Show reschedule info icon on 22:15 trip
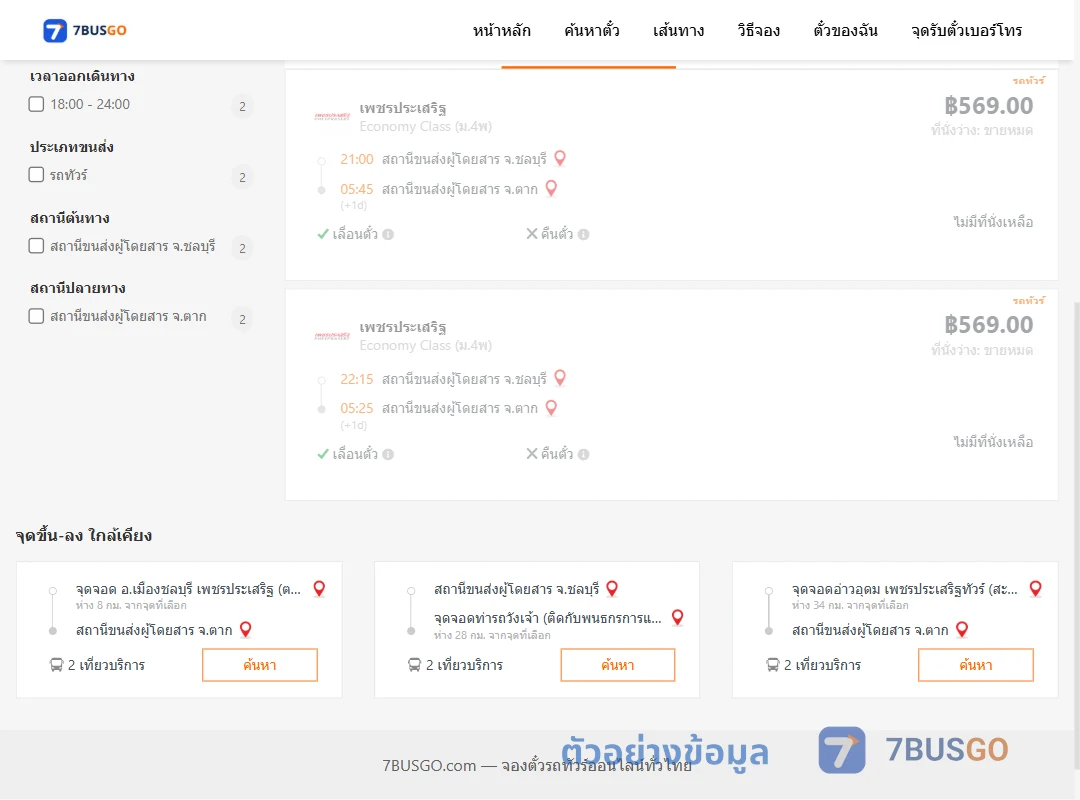The width and height of the screenshot is (1080, 800). click(388, 454)
